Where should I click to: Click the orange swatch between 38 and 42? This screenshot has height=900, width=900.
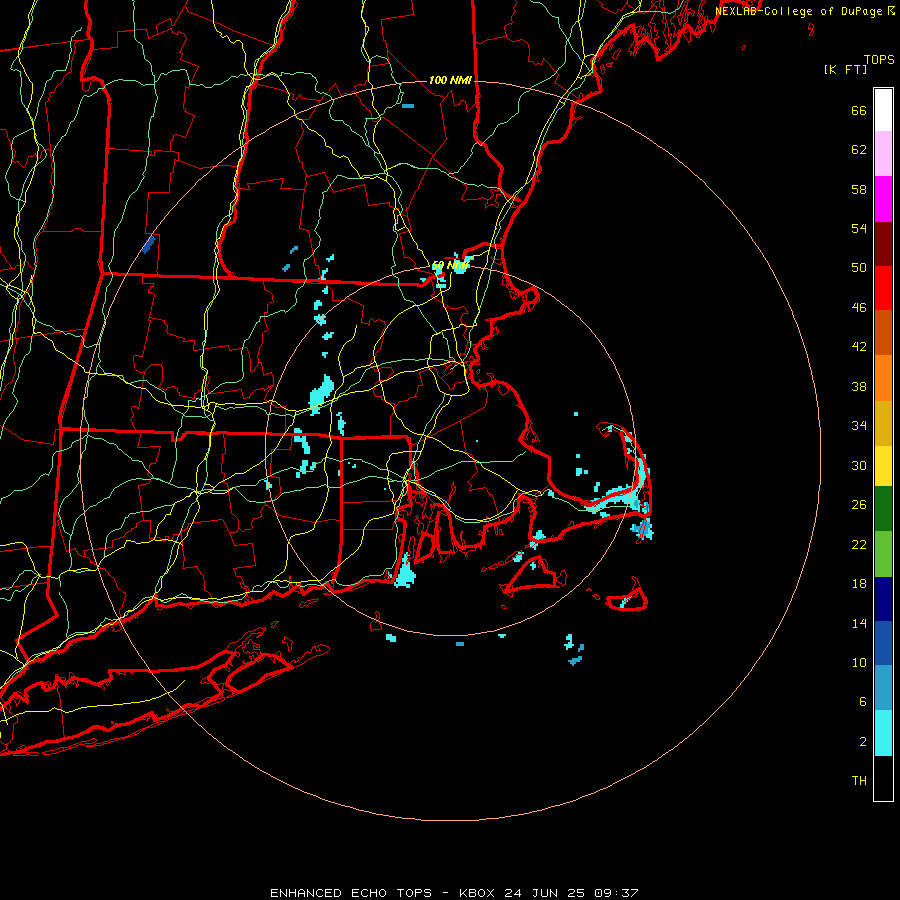point(883,378)
